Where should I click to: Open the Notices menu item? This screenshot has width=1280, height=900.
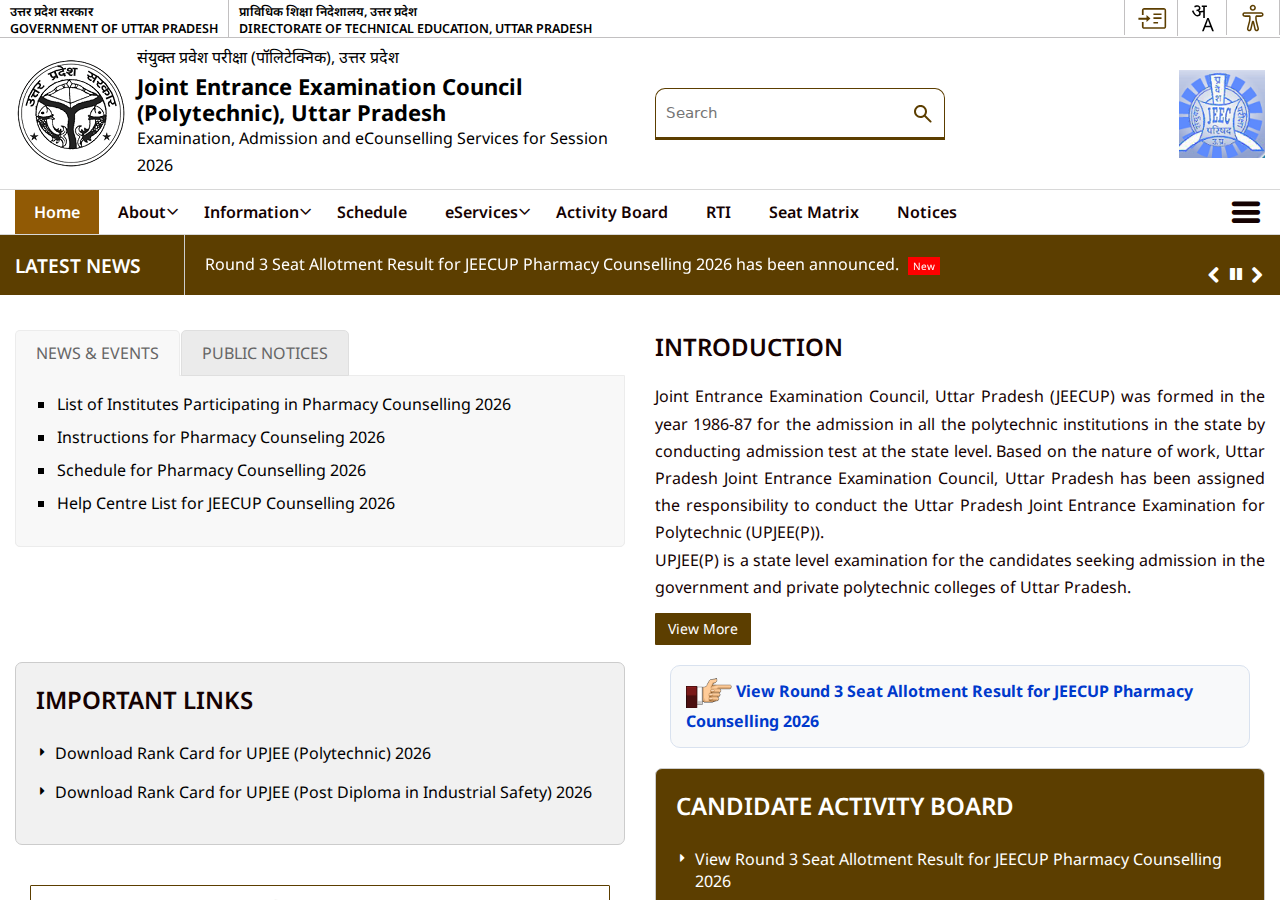click(927, 212)
